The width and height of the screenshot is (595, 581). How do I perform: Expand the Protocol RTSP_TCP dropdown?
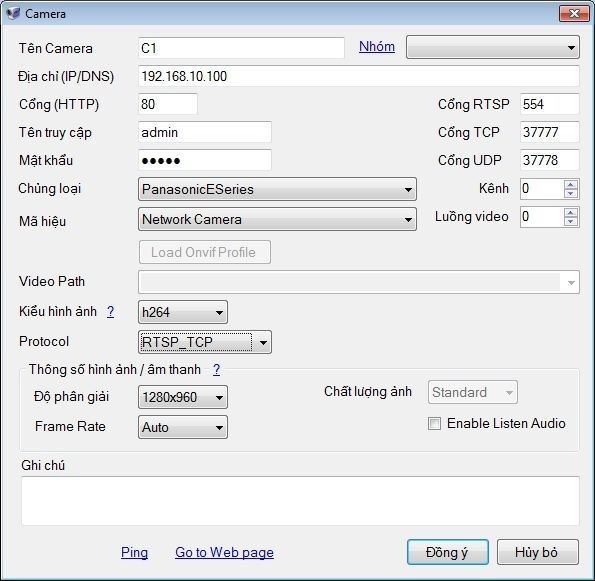pyautogui.click(x=205, y=342)
